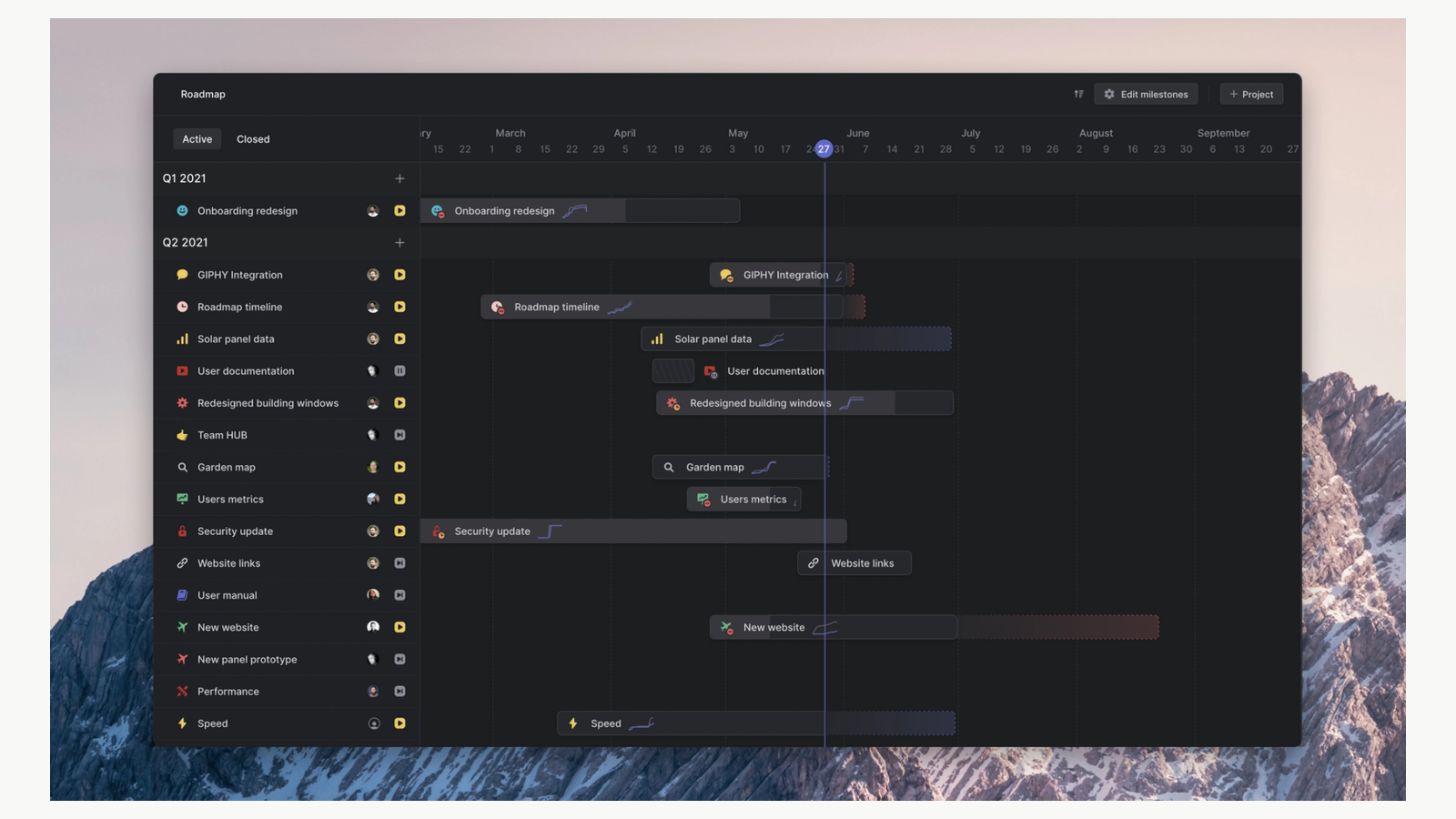The width and height of the screenshot is (1456, 819).
Task: Click the Website links chain icon in list
Action: click(182, 563)
